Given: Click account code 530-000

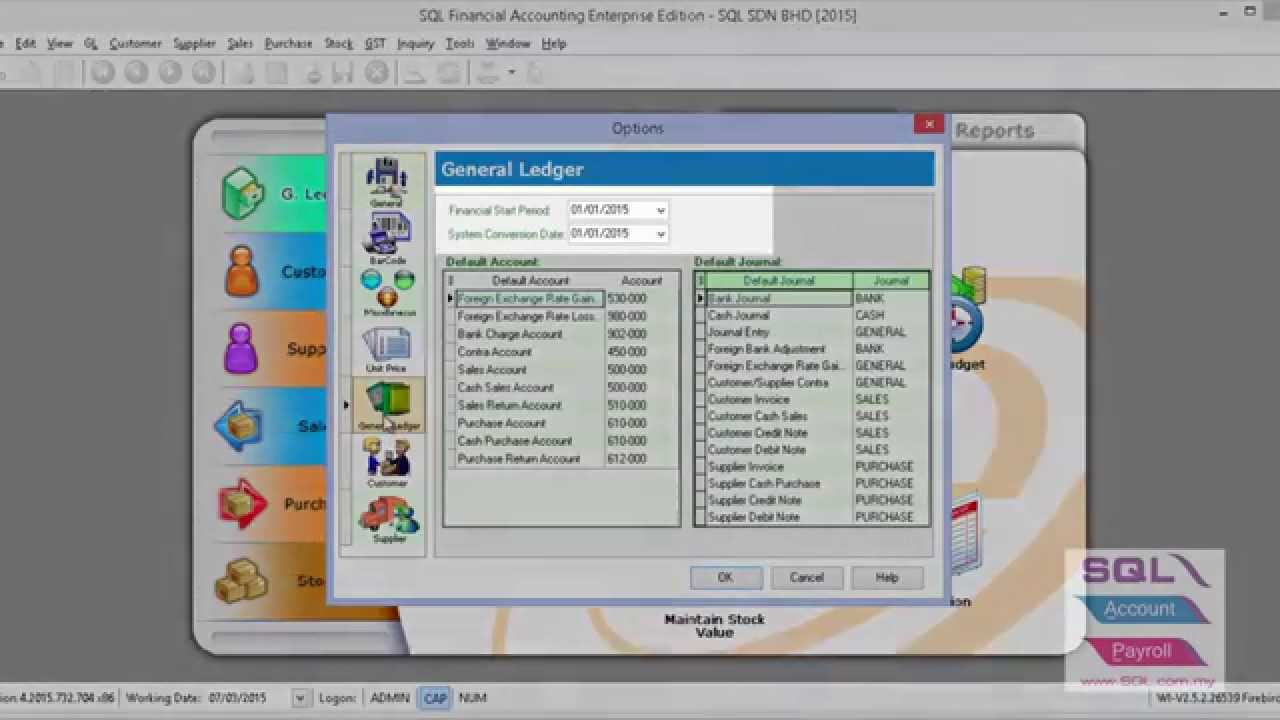Looking at the screenshot, I should tap(627, 299).
